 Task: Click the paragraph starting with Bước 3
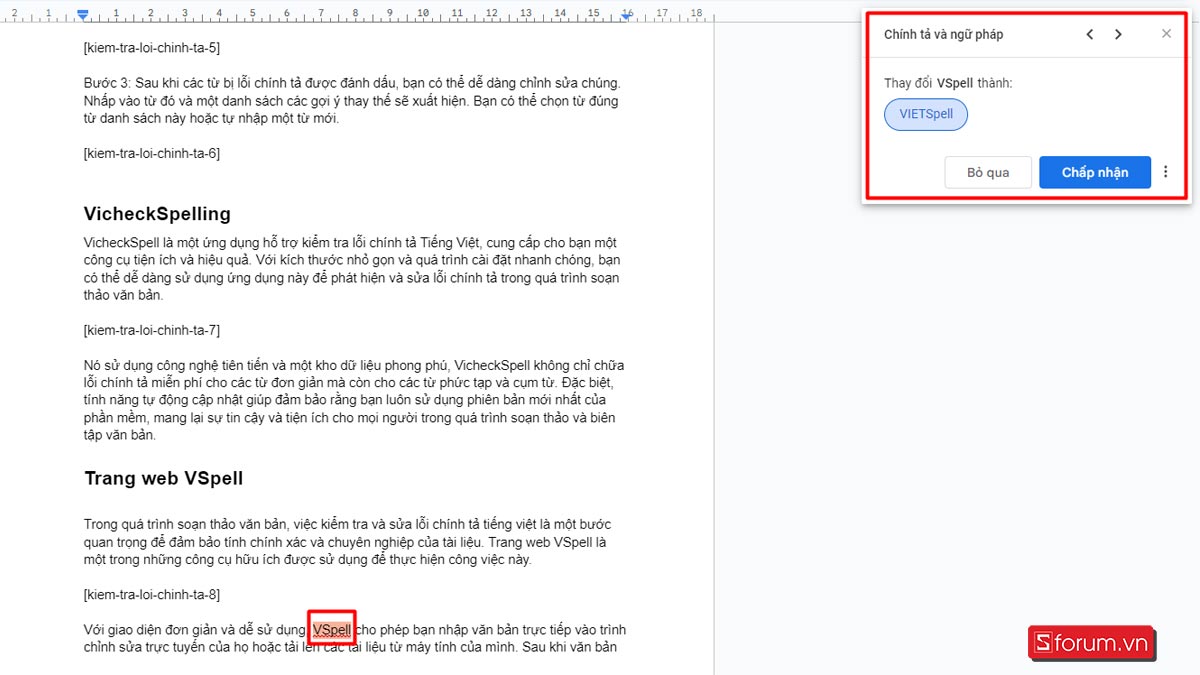click(x=350, y=100)
